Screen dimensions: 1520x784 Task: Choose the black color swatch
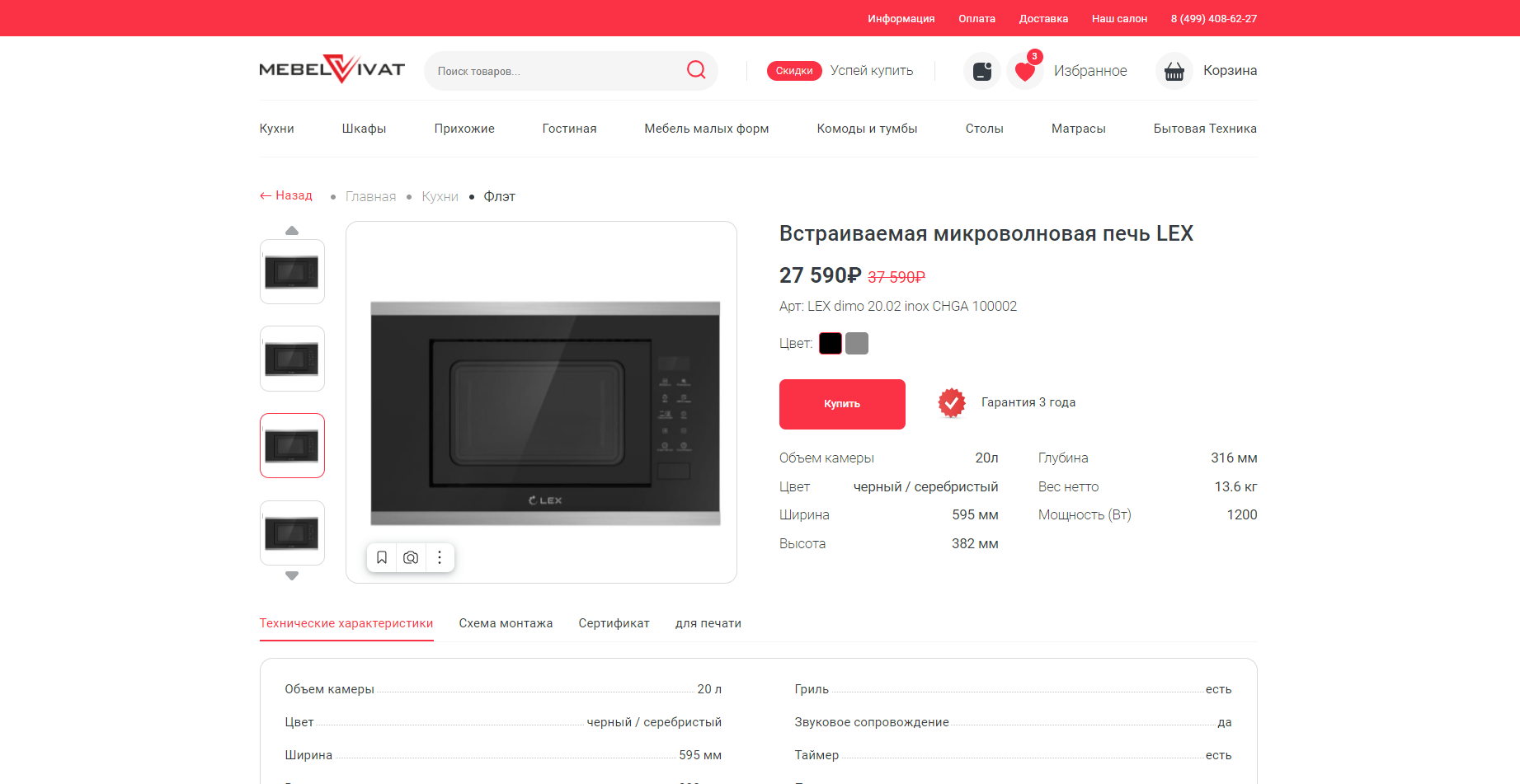(x=831, y=343)
